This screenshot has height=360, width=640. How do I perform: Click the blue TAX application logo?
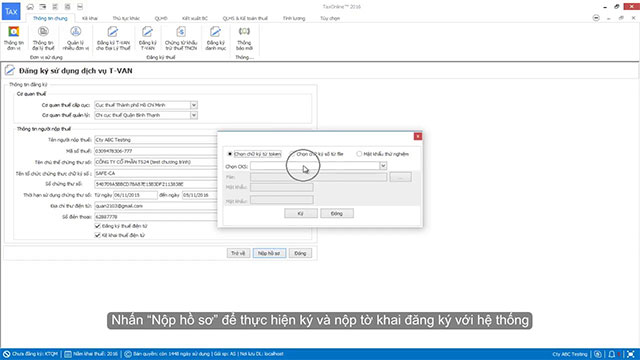tap(11, 11)
